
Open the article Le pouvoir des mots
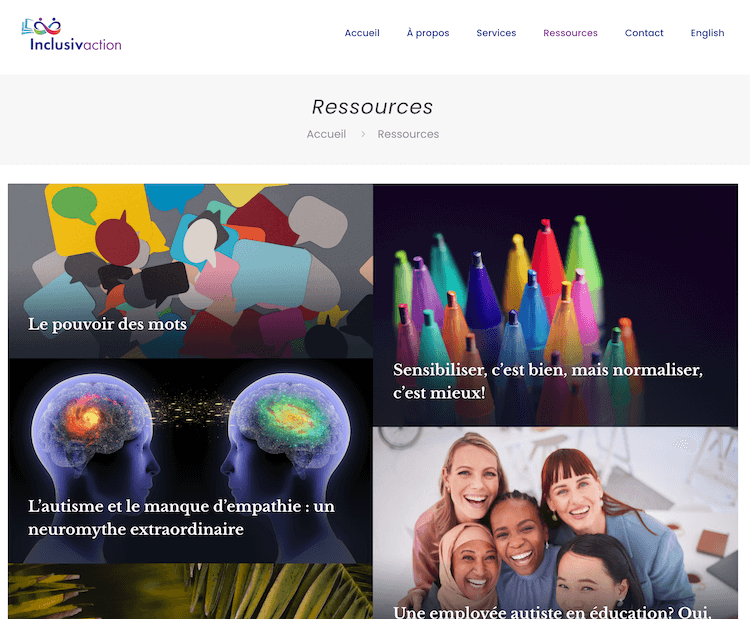(x=107, y=324)
